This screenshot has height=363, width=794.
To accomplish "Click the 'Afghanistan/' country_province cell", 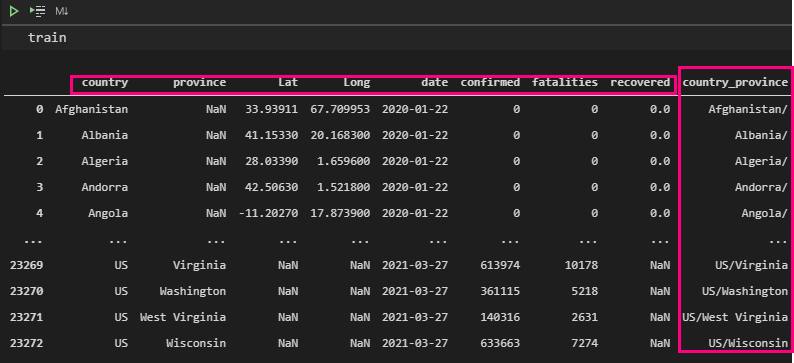I will (748, 109).
